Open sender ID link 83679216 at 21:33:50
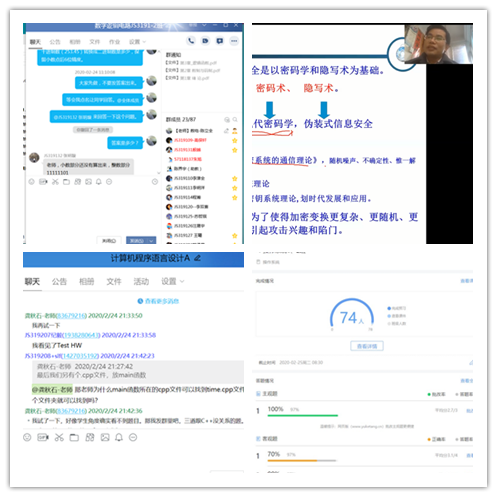Viewport: 497px width, 497px height. 71,315
